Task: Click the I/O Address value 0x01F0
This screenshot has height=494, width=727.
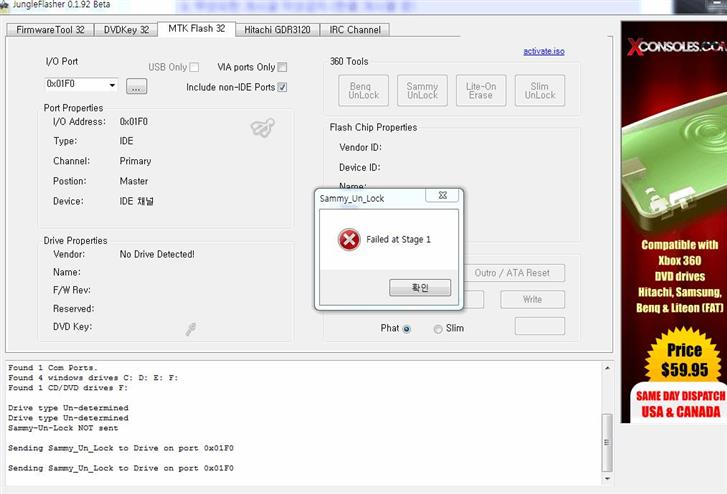Action: click(x=134, y=122)
